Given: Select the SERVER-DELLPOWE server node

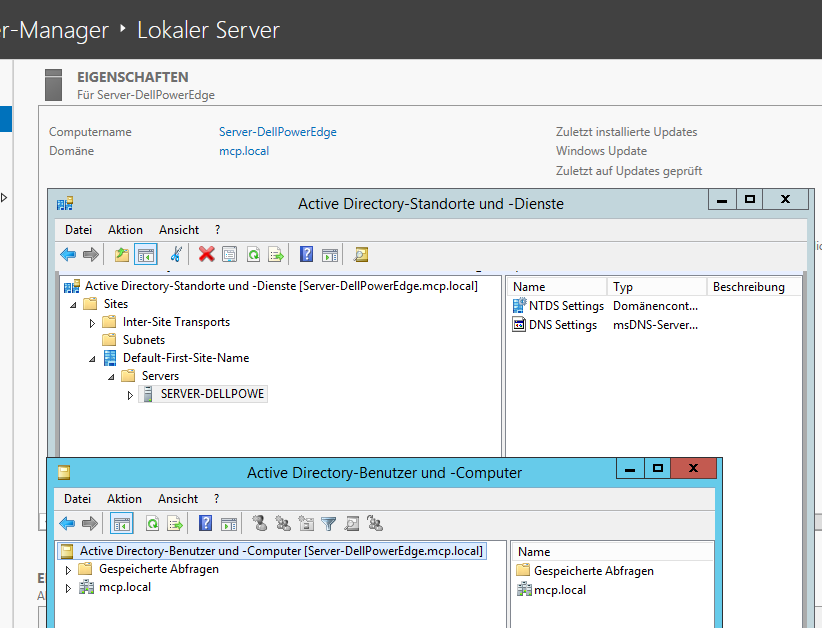Looking at the screenshot, I should 203,394.
